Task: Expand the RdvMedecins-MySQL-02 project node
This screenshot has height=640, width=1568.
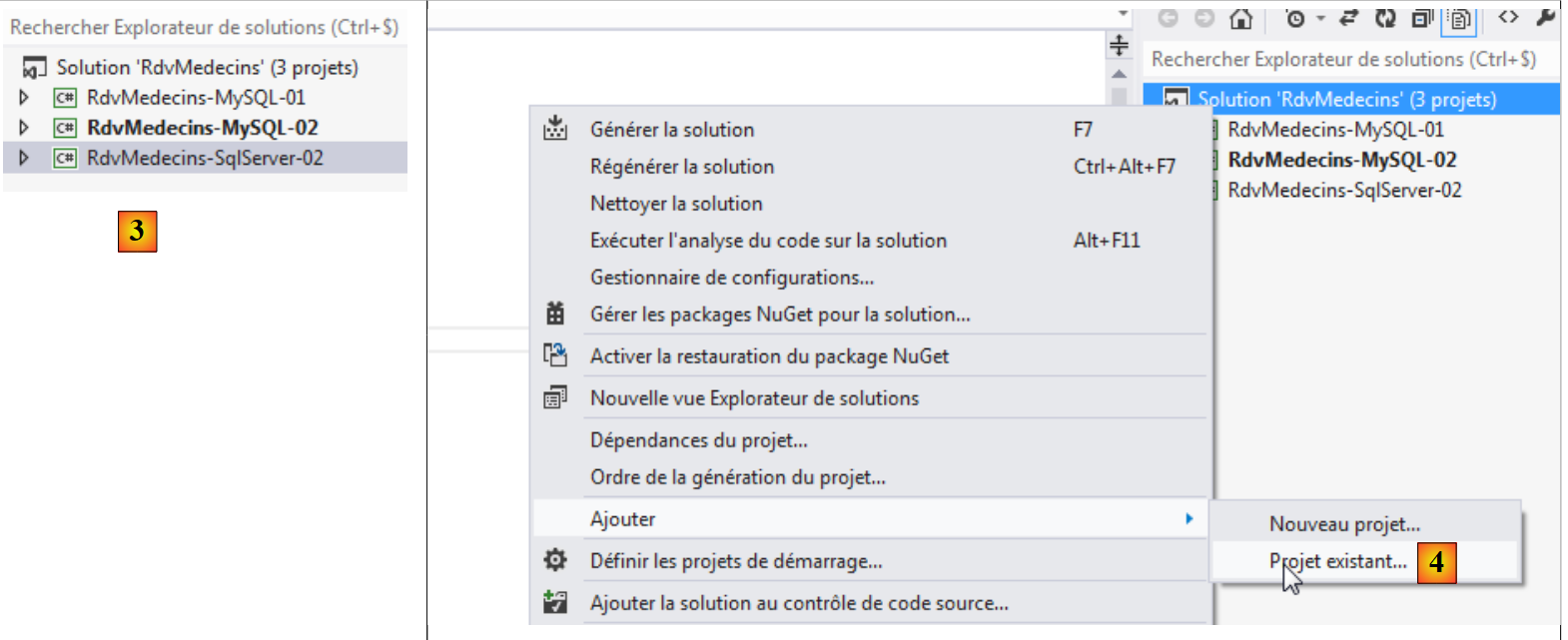Action: [x=24, y=128]
